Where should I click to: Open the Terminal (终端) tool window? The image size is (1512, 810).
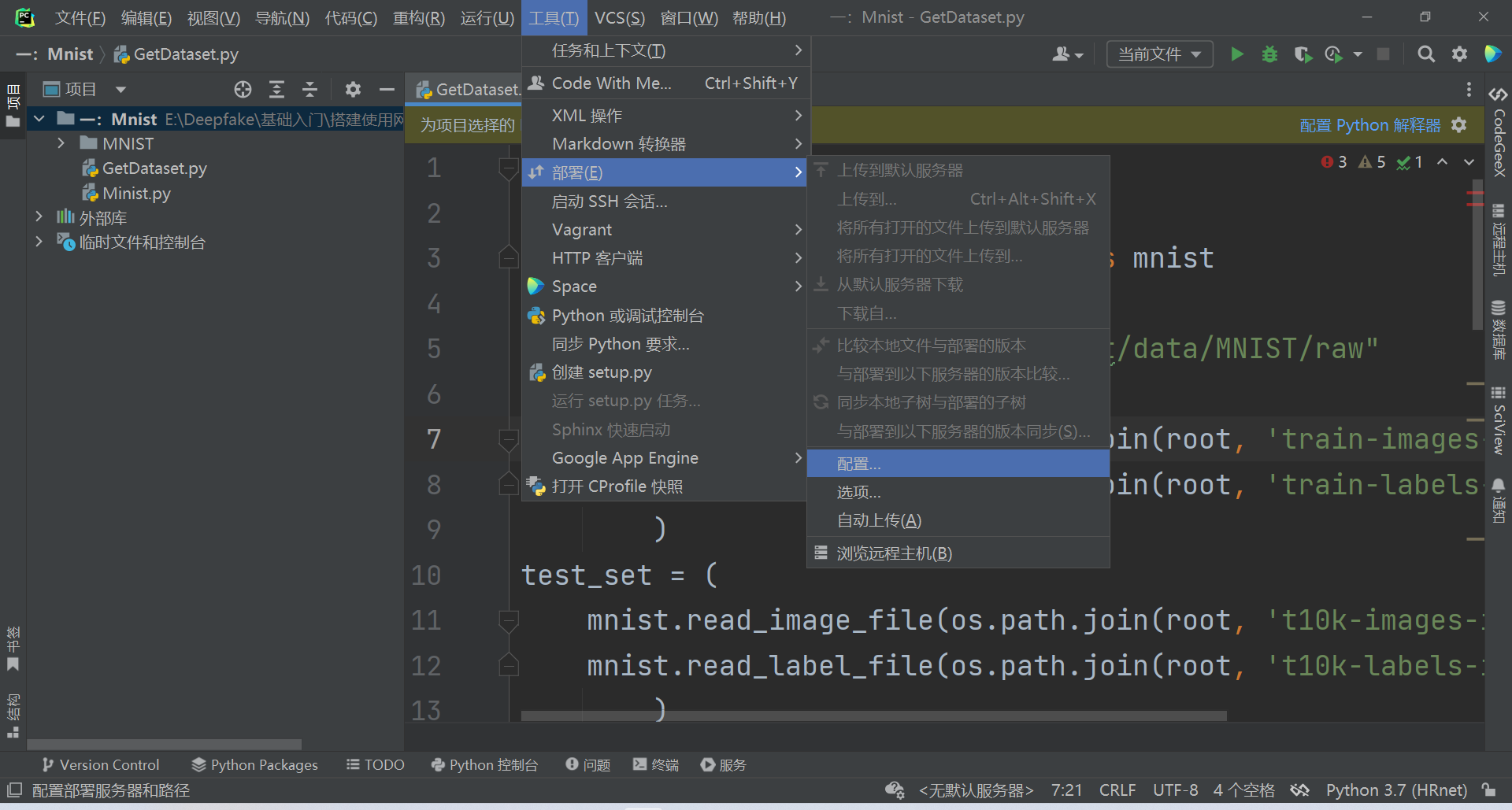(656, 764)
